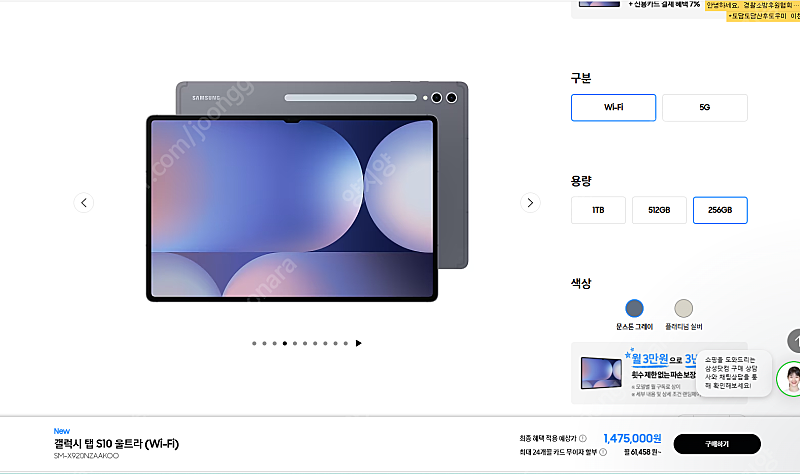
Task: Click the scroll-to-top arrow button
Action: click(x=794, y=341)
